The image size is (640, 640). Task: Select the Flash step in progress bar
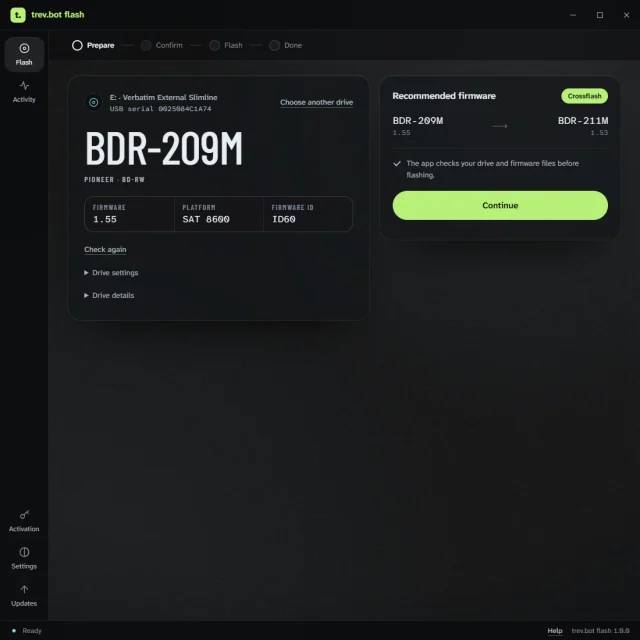226,45
